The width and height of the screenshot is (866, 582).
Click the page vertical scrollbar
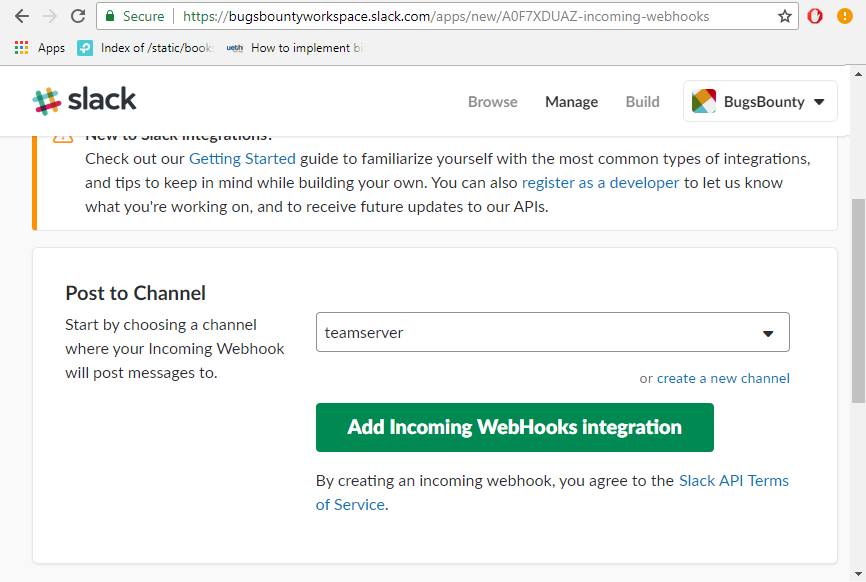pos(858,300)
